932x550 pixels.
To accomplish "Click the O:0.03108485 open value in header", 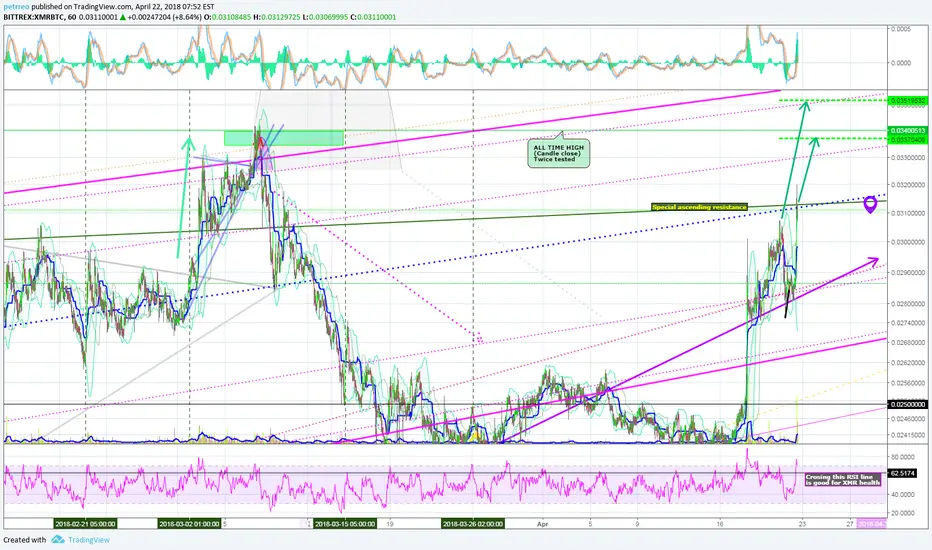I will pos(227,17).
